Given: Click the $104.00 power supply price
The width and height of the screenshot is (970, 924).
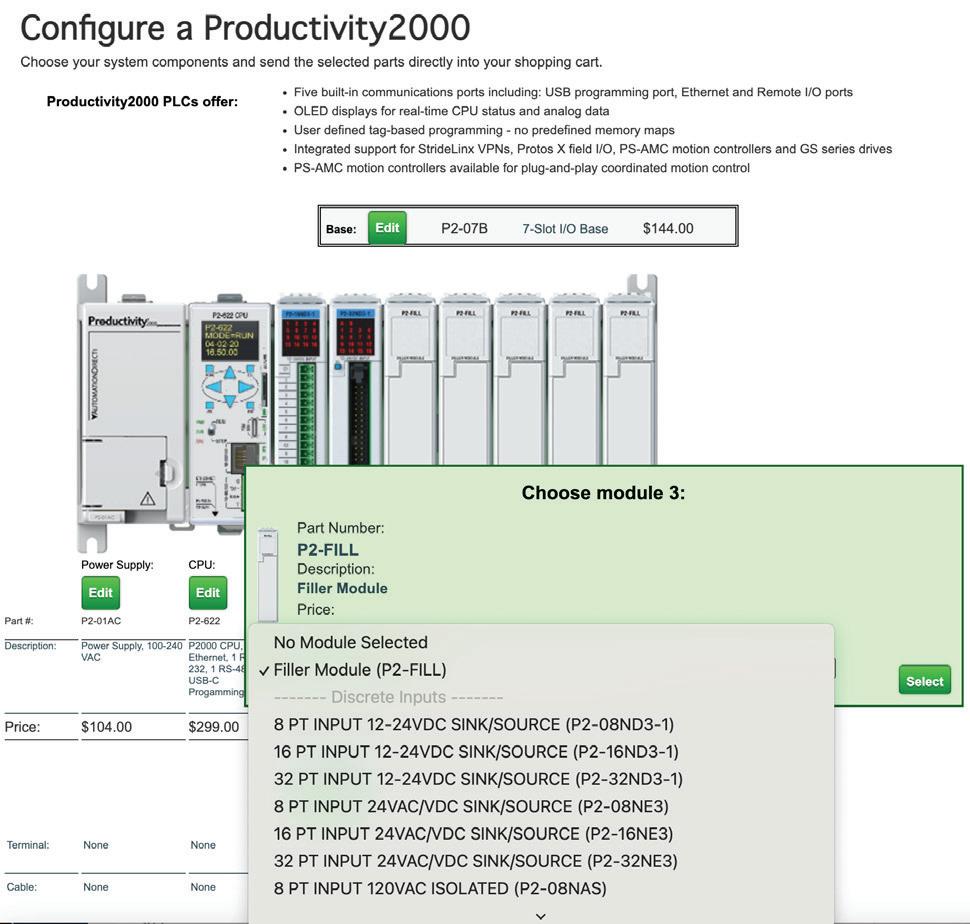Looking at the screenshot, I should click(x=106, y=727).
